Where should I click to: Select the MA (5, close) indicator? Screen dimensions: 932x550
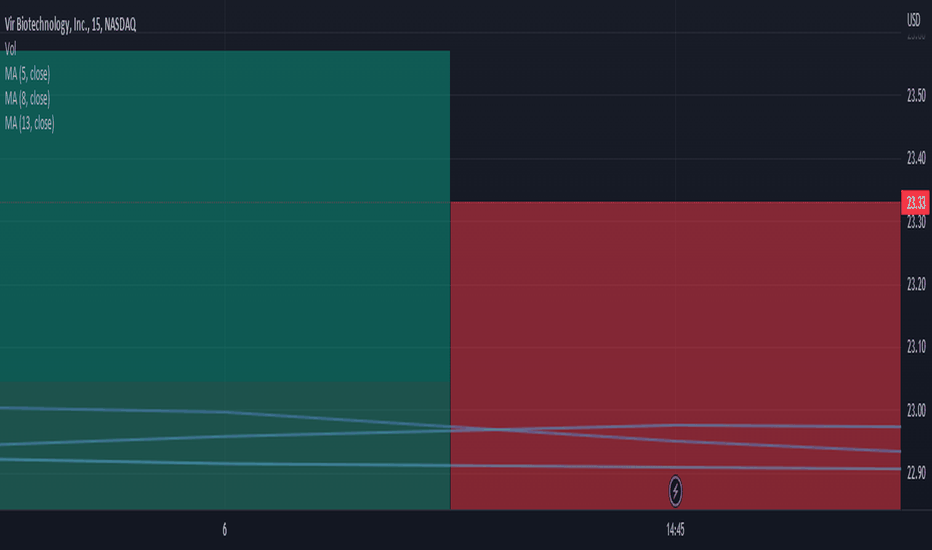coord(27,74)
